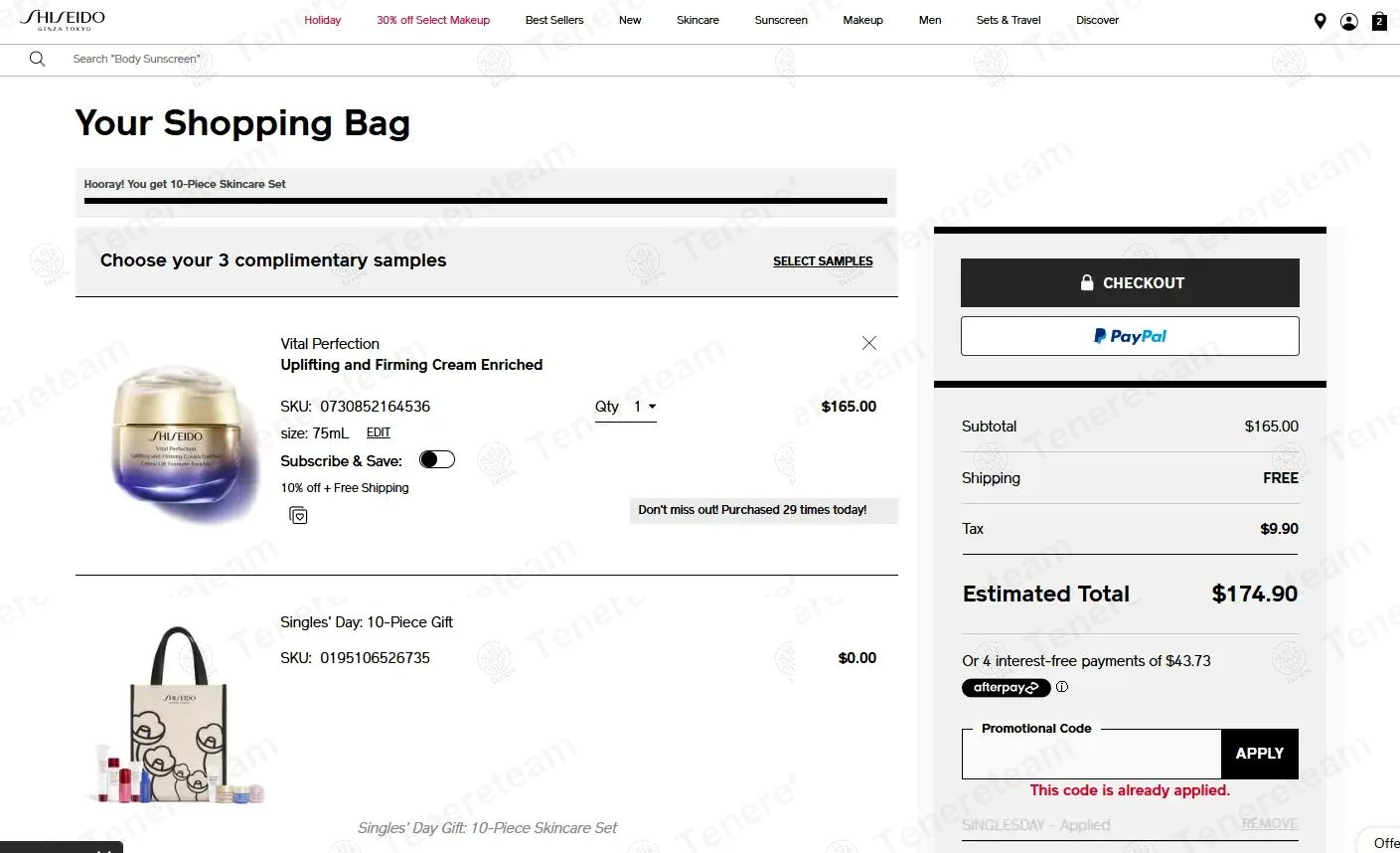
Task: Open the Sets & Travel menu
Action: [x=1009, y=20]
